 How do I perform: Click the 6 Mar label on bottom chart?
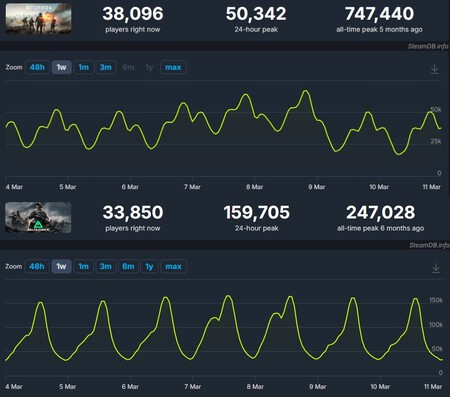point(130,387)
